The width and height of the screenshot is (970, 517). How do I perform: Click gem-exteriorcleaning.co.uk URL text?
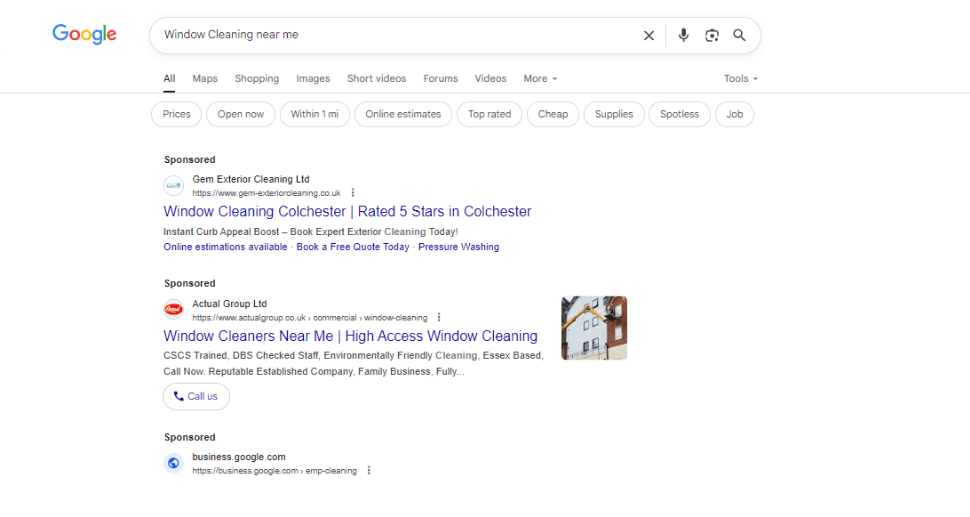266,193
